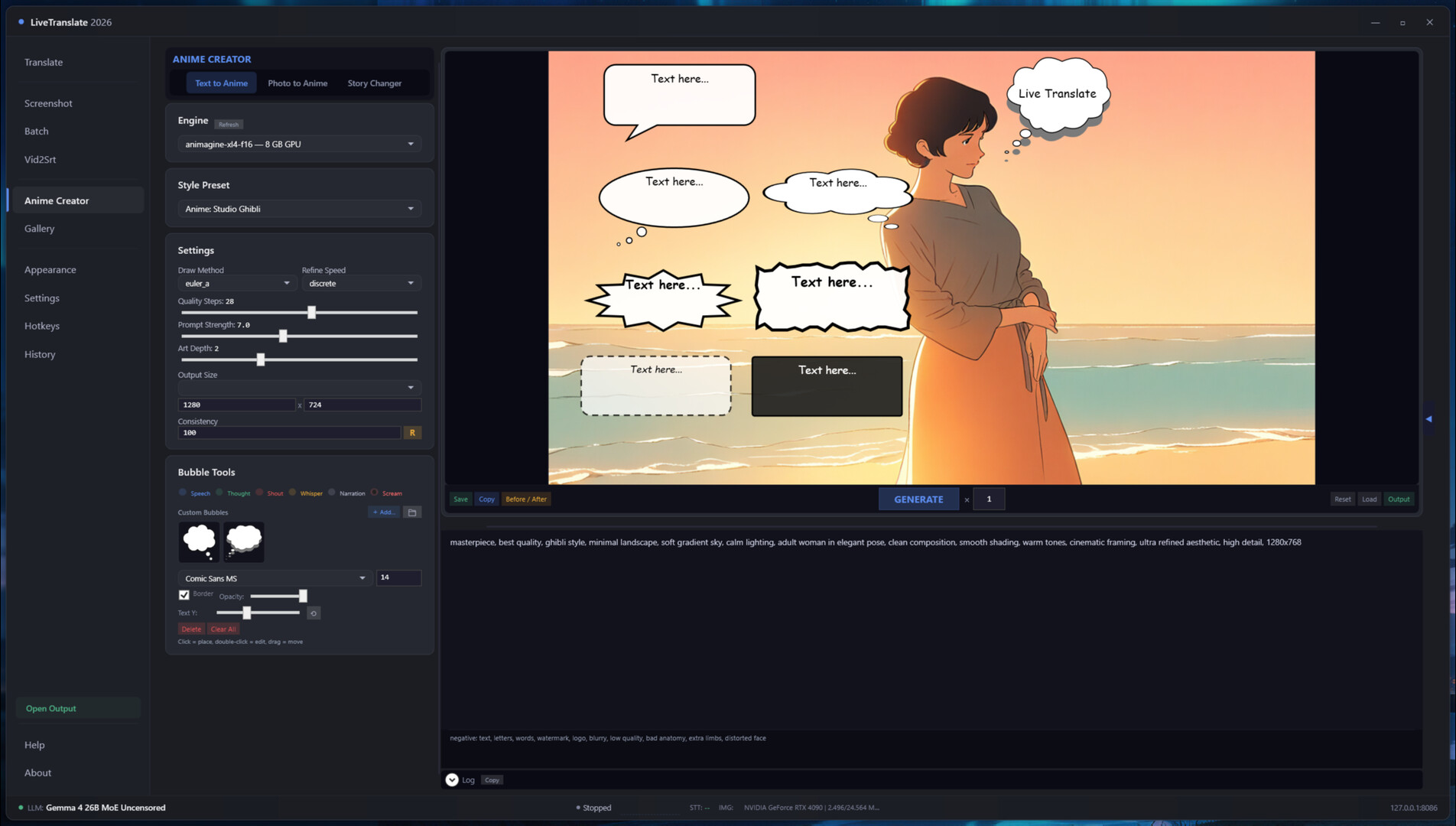This screenshot has height=826, width=1456.
Task: Open Gallery in the sidebar
Action: tap(39, 229)
